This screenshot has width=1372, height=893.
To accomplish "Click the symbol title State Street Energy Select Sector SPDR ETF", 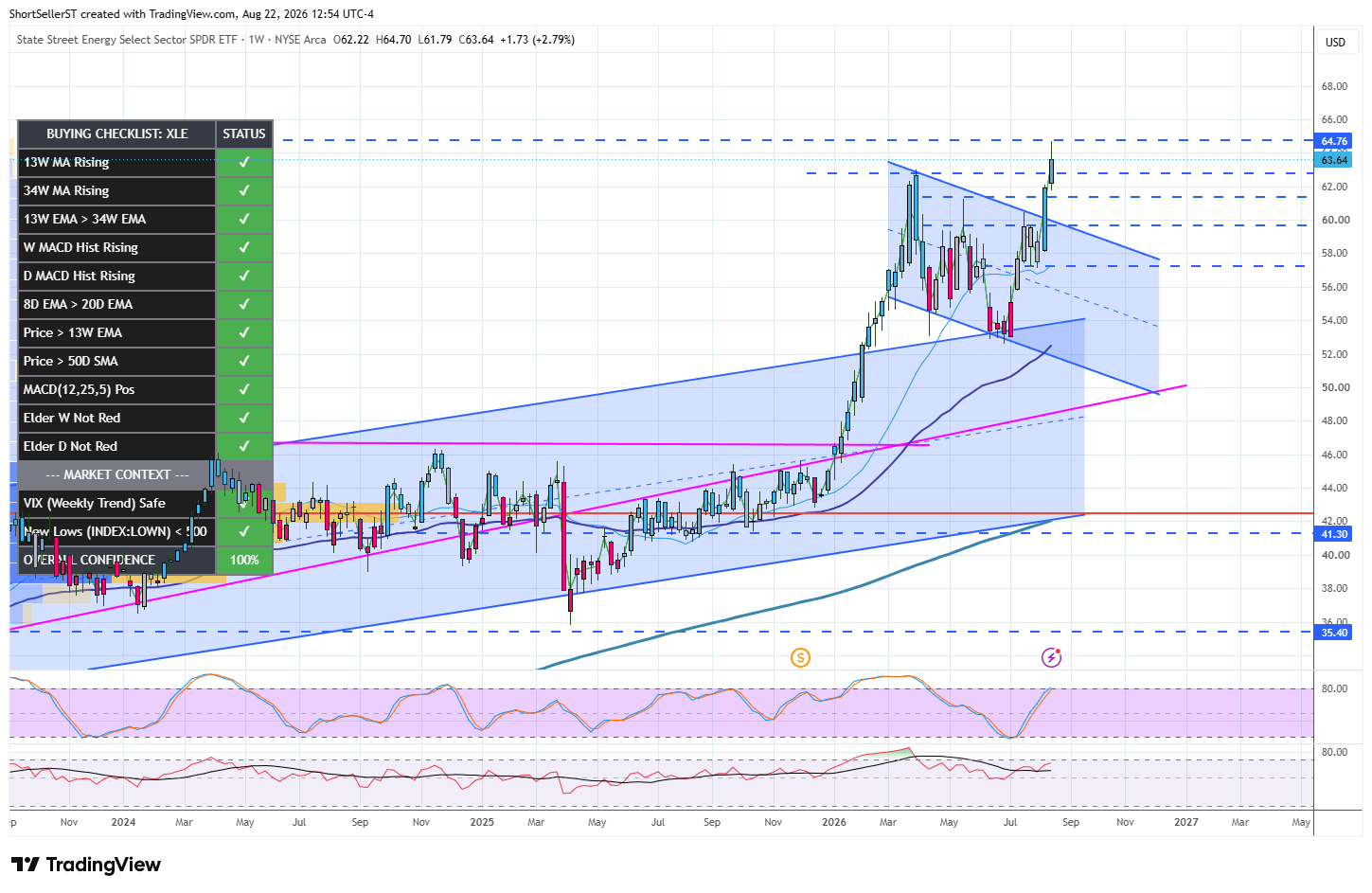I will [x=127, y=40].
